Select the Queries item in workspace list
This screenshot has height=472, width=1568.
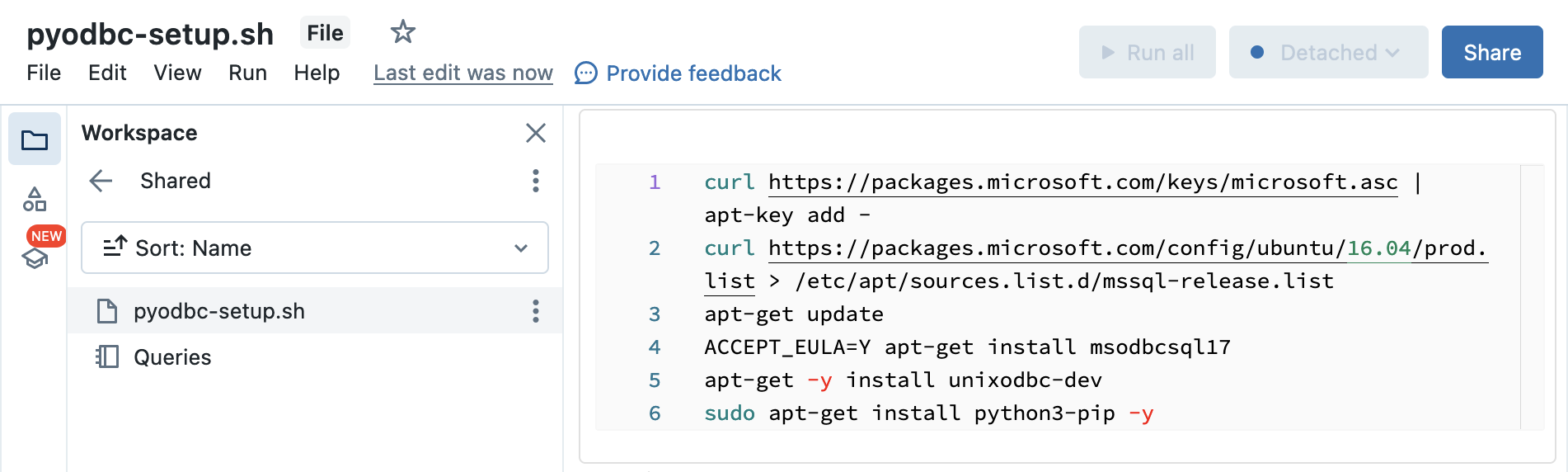point(172,357)
